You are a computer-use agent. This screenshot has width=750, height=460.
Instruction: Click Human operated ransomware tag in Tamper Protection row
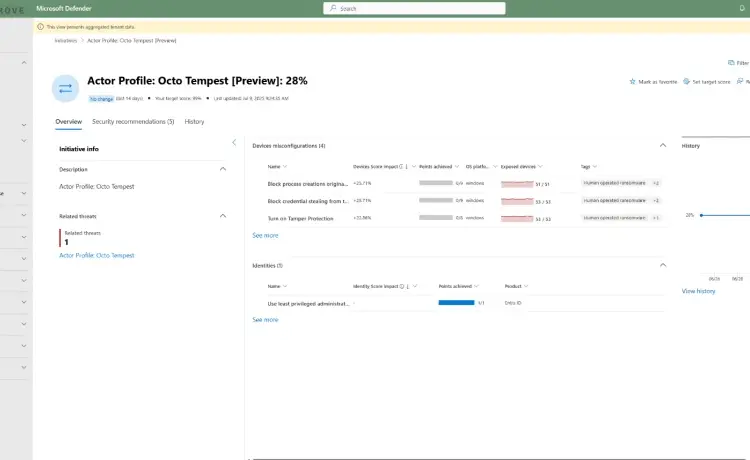point(615,218)
